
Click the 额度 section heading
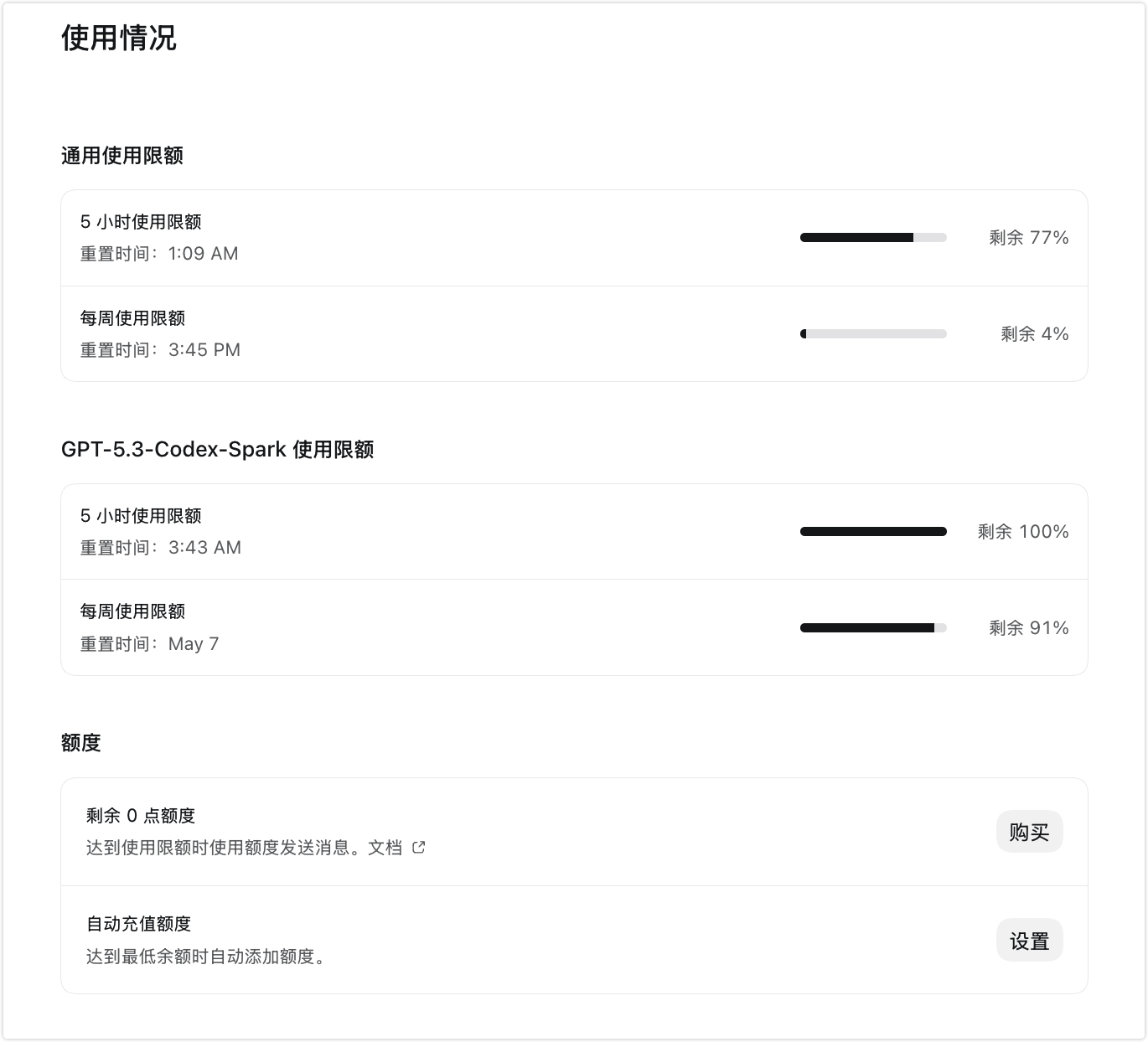point(81,743)
